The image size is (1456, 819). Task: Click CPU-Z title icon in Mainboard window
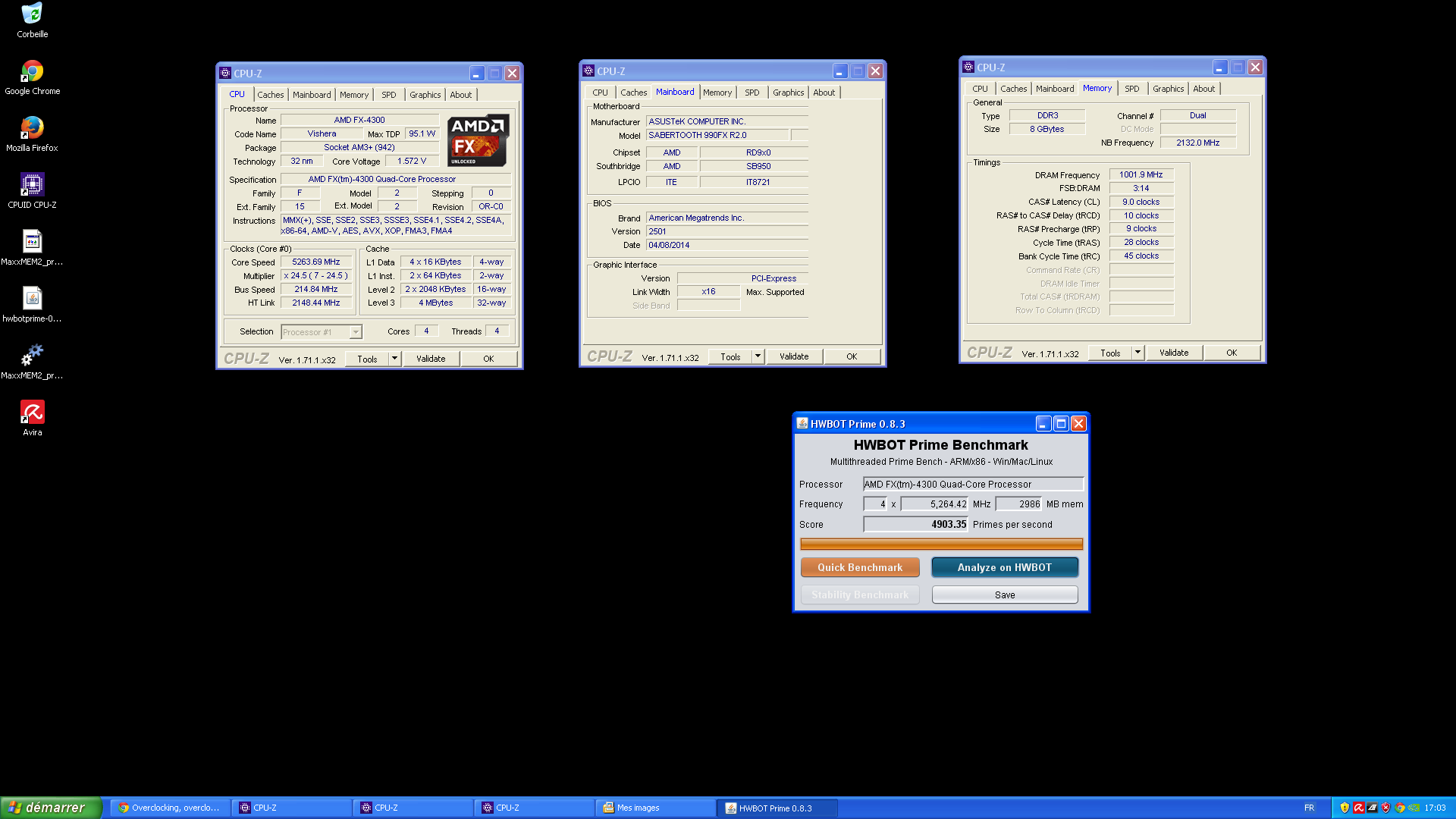tap(588, 71)
